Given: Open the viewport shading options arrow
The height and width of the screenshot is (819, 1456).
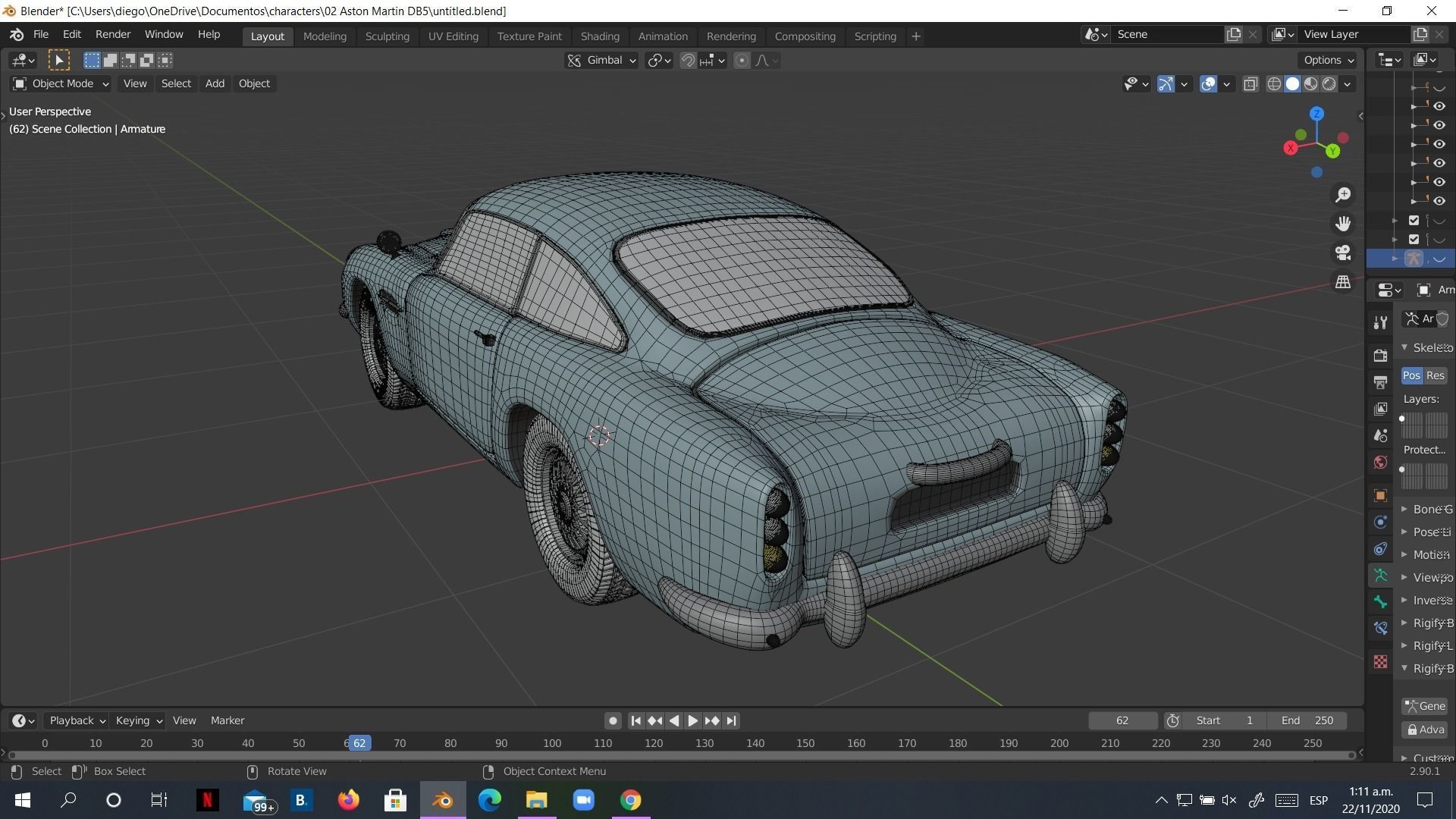Looking at the screenshot, I should tap(1348, 84).
